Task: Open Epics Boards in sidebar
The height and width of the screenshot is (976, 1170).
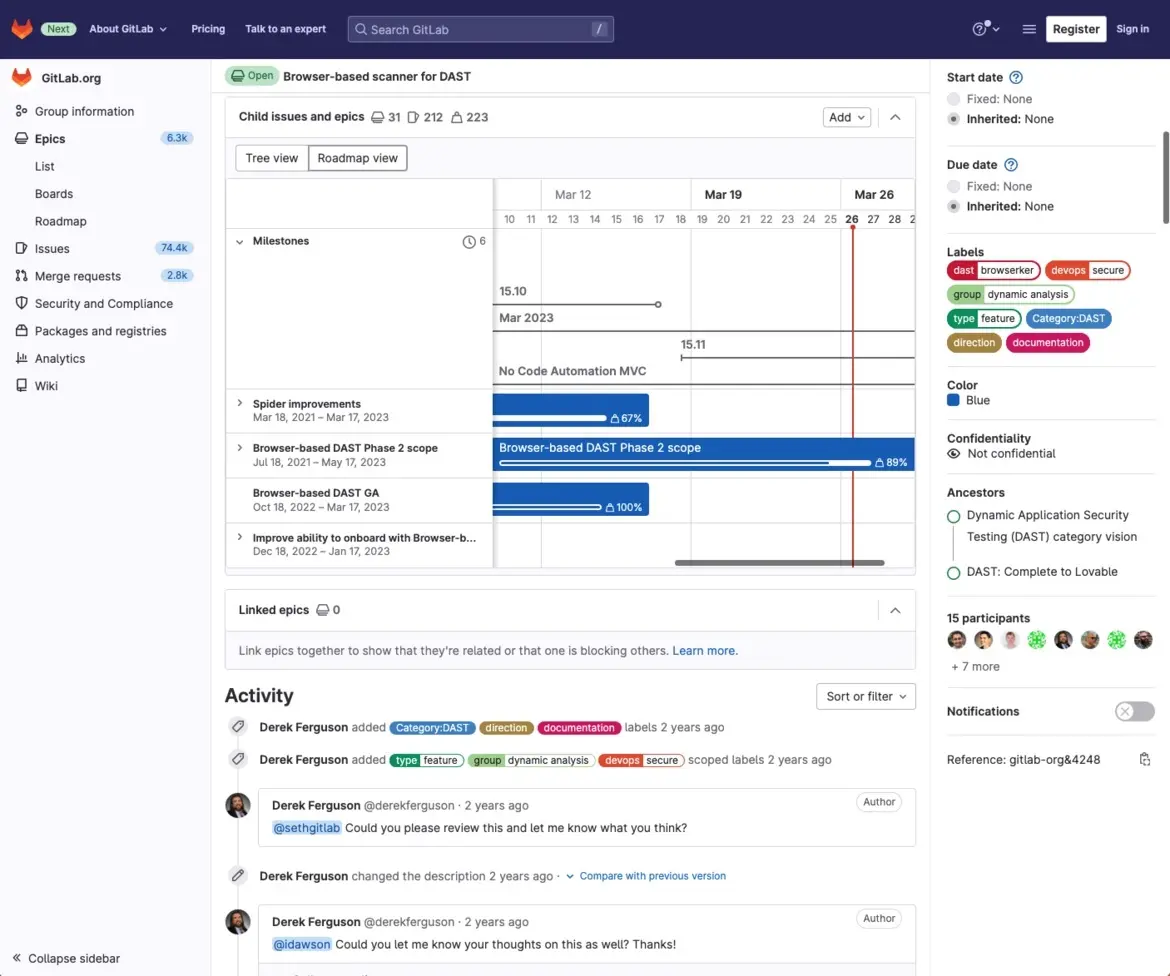Action: click(54, 194)
